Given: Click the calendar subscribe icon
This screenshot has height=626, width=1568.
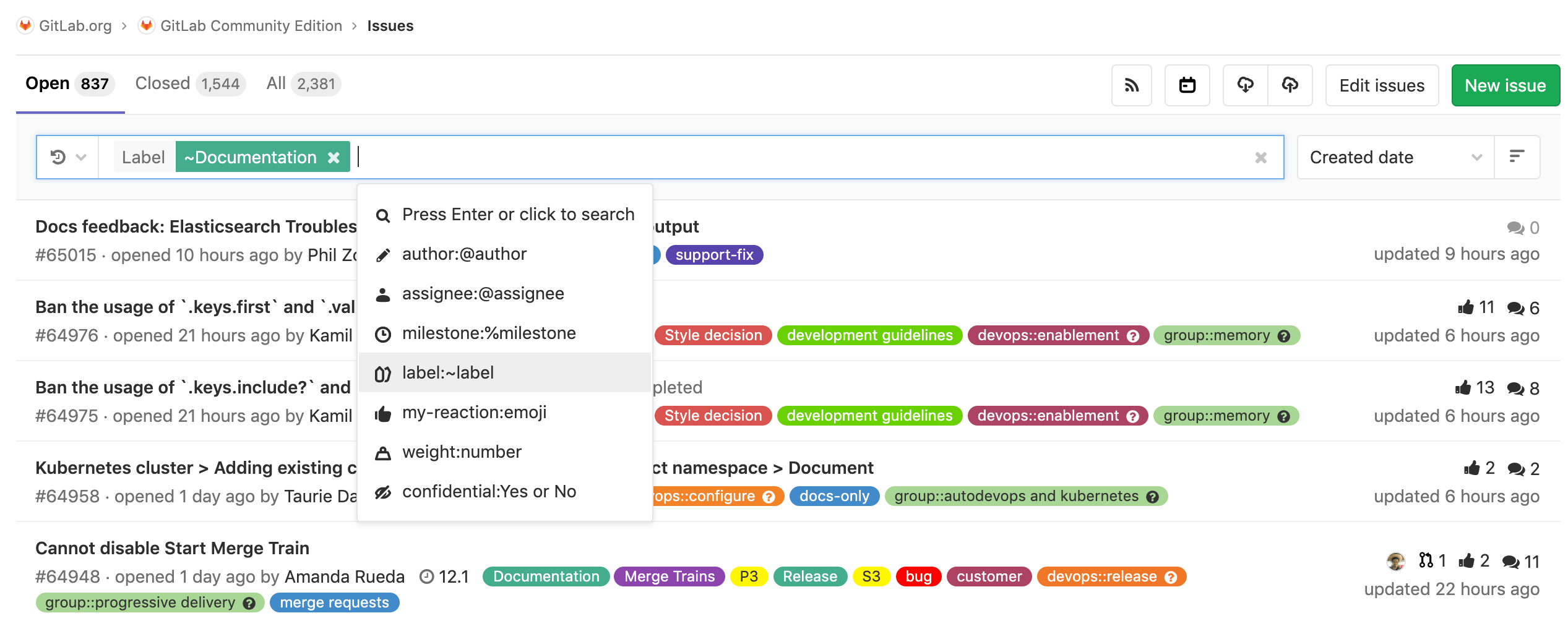Looking at the screenshot, I should coord(1187,85).
